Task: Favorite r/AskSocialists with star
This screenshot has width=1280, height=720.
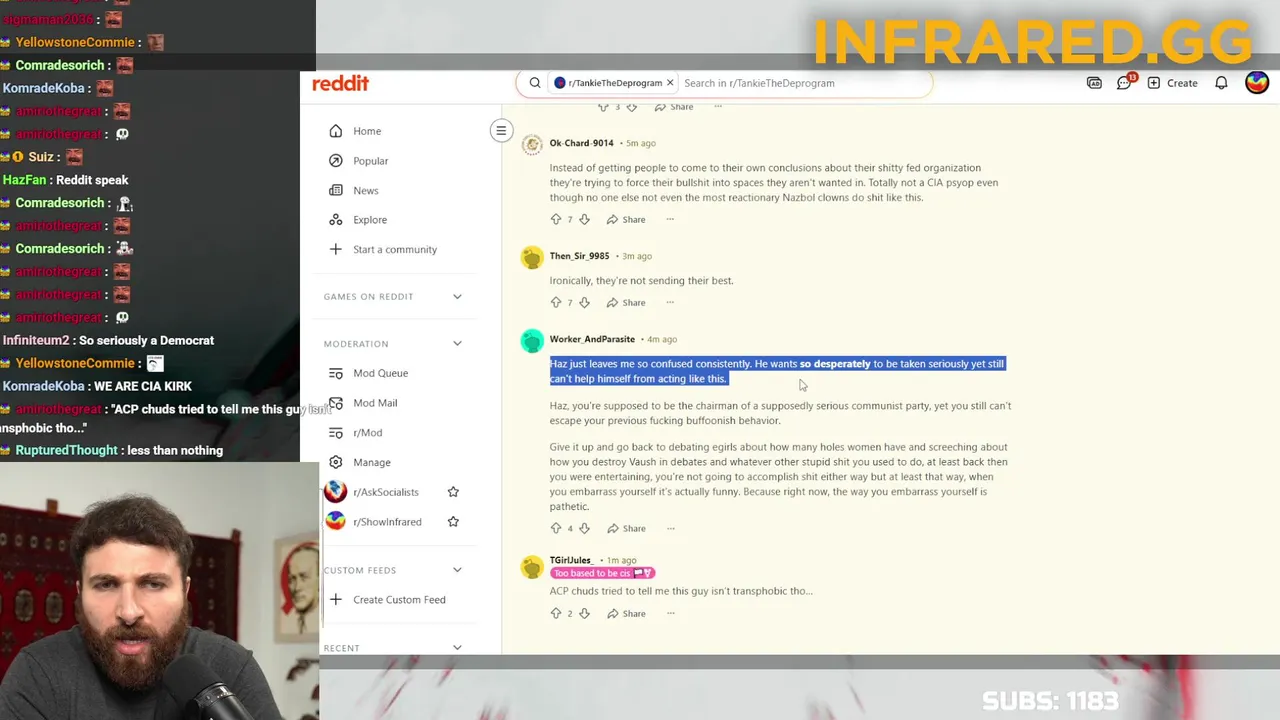Action: (x=453, y=492)
